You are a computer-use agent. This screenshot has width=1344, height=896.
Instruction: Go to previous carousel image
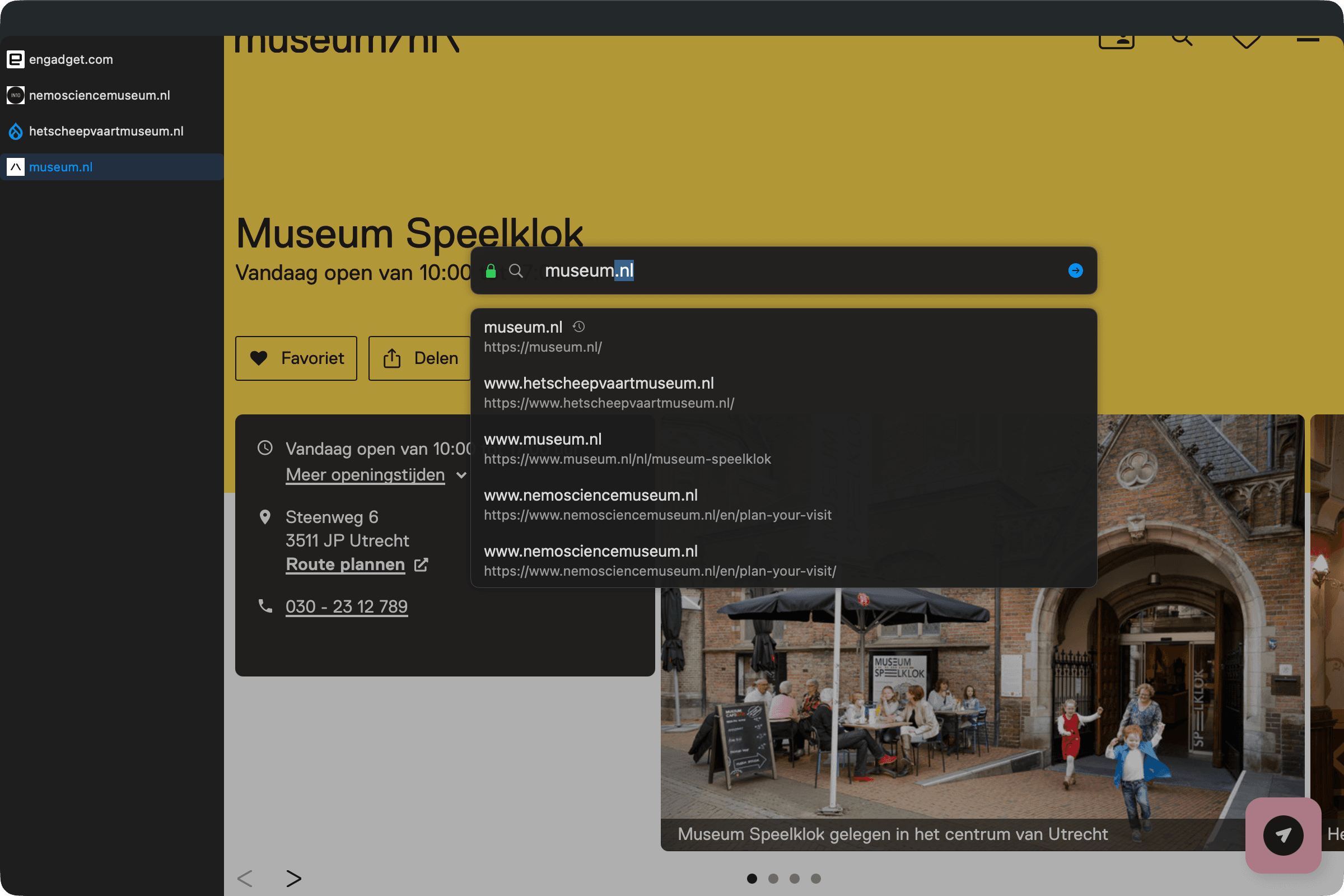coord(245,878)
